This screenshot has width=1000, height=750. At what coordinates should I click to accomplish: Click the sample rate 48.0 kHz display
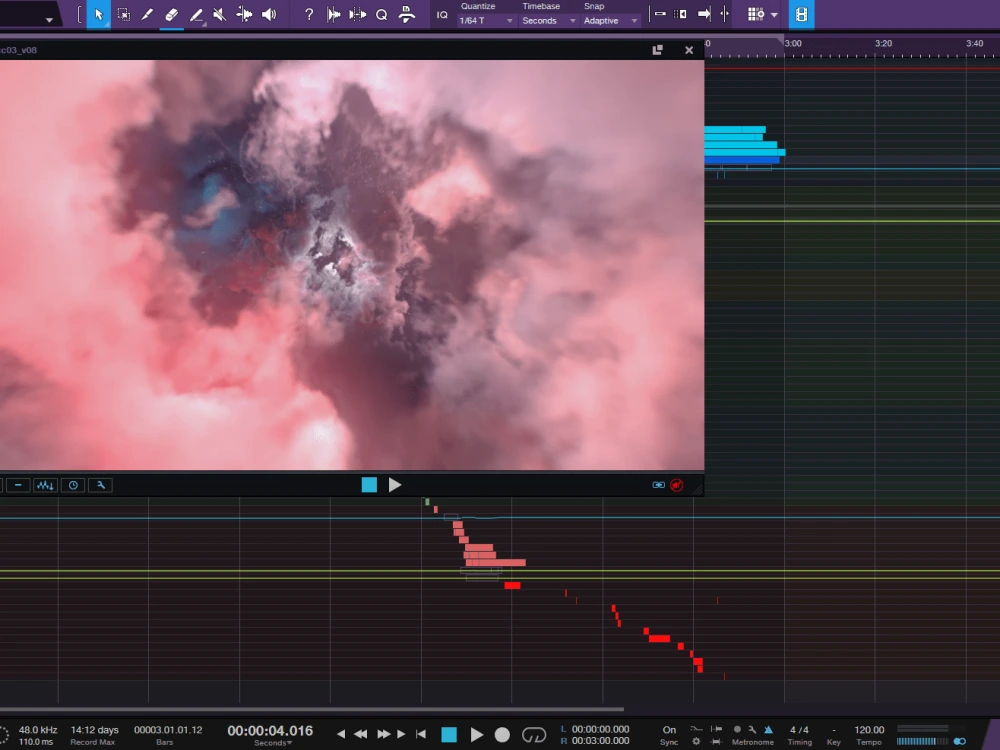pyautogui.click(x=38, y=730)
